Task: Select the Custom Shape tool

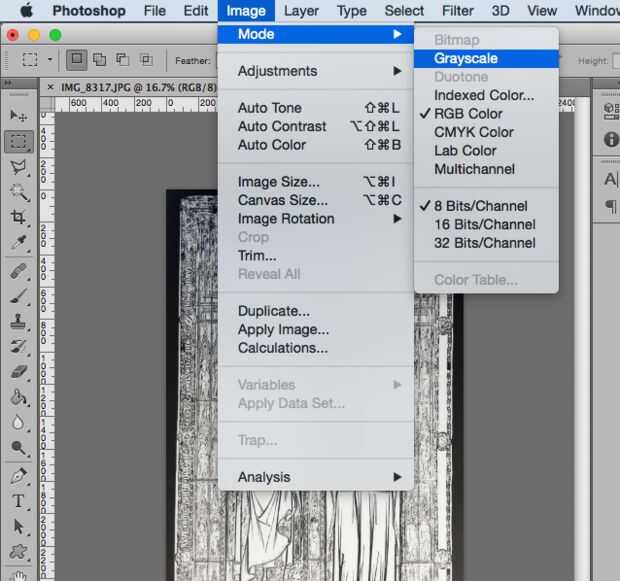Action: pyautogui.click(x=19, y=552)
